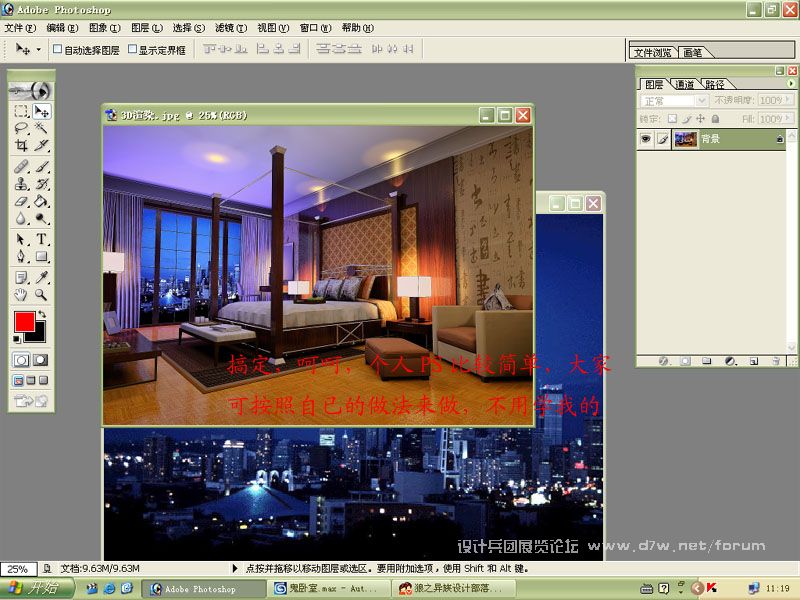
Task: Open the tool preset picker arrow in options bar
Action: 39,49
